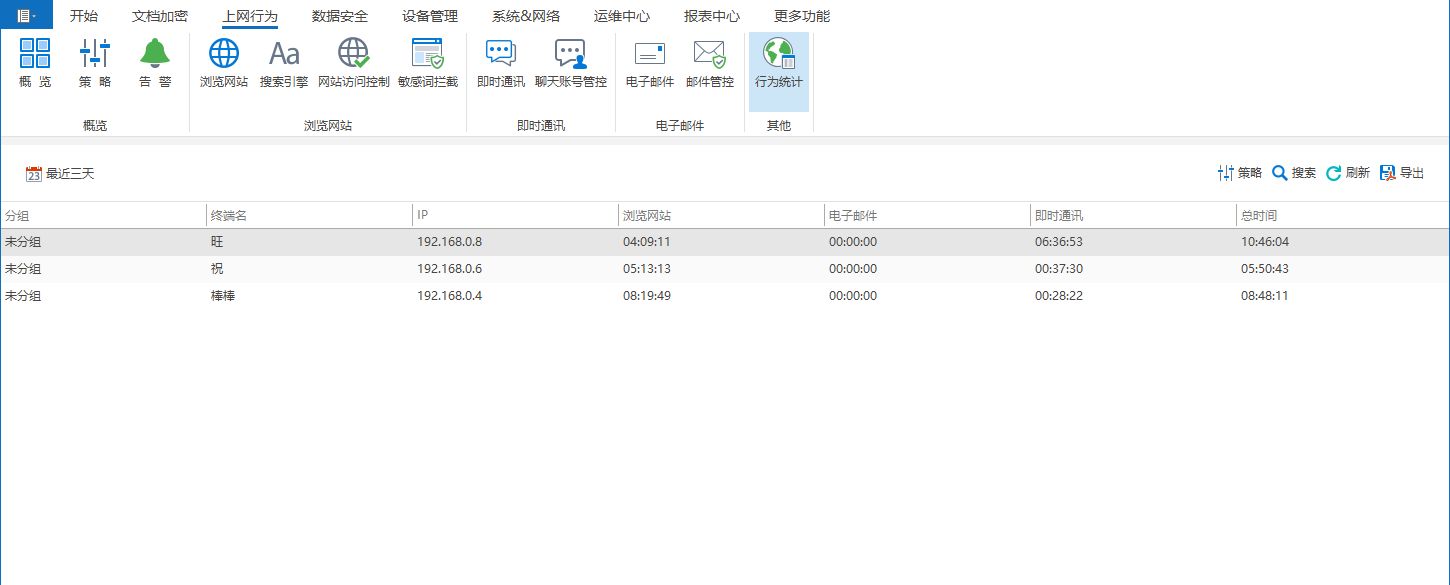This screenshot has height=585, width=1450.
Task: Sort by the 浏览网站 column header
Action: pos(721,215)
